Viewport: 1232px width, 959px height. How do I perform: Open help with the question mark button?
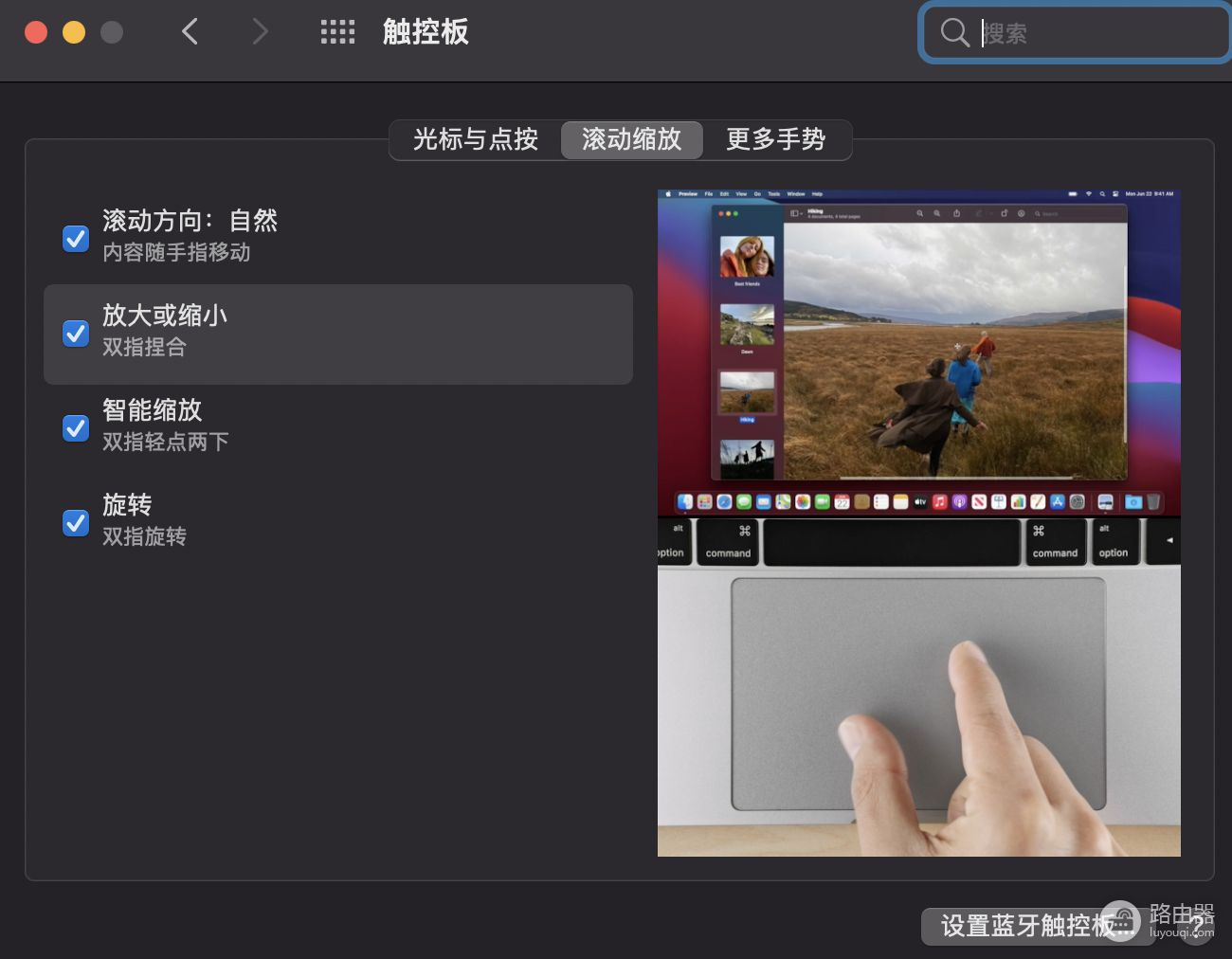pyautogui.click(x=1197, y=926)
